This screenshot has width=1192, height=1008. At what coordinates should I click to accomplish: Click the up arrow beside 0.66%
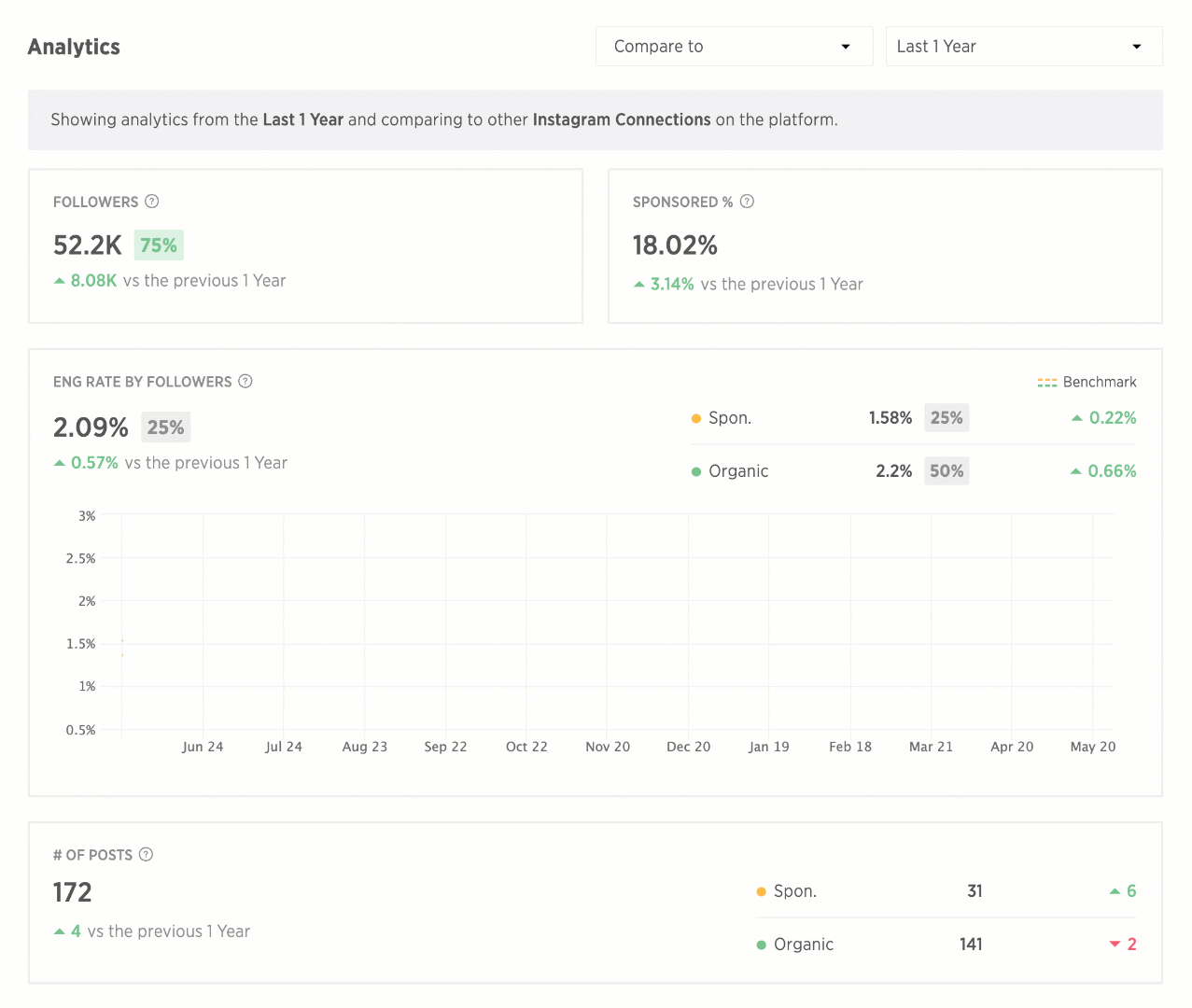(x=1076, y=471)
